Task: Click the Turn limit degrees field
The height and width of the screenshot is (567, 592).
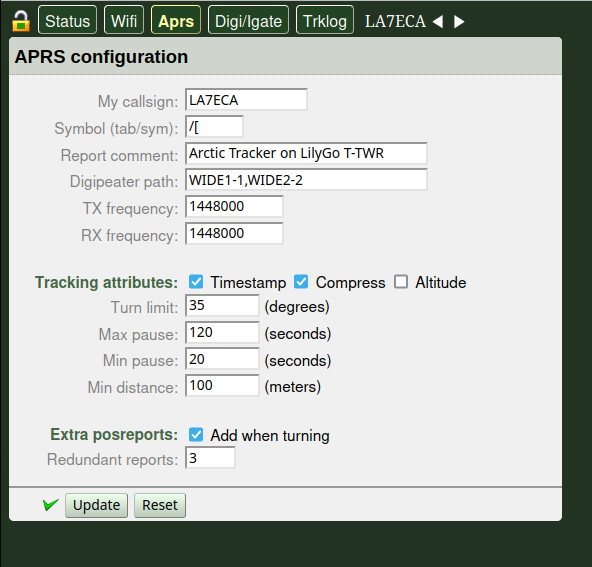Action: click(x=222, y=305)
